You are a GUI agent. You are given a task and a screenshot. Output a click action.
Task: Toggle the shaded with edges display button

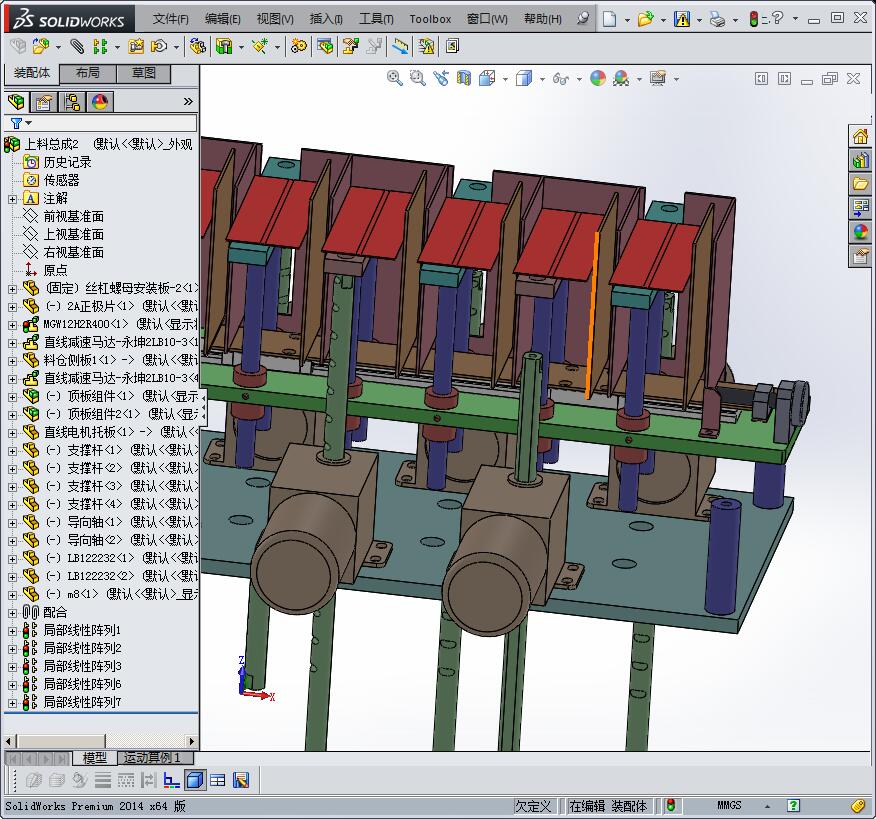(x=195, y=780)
